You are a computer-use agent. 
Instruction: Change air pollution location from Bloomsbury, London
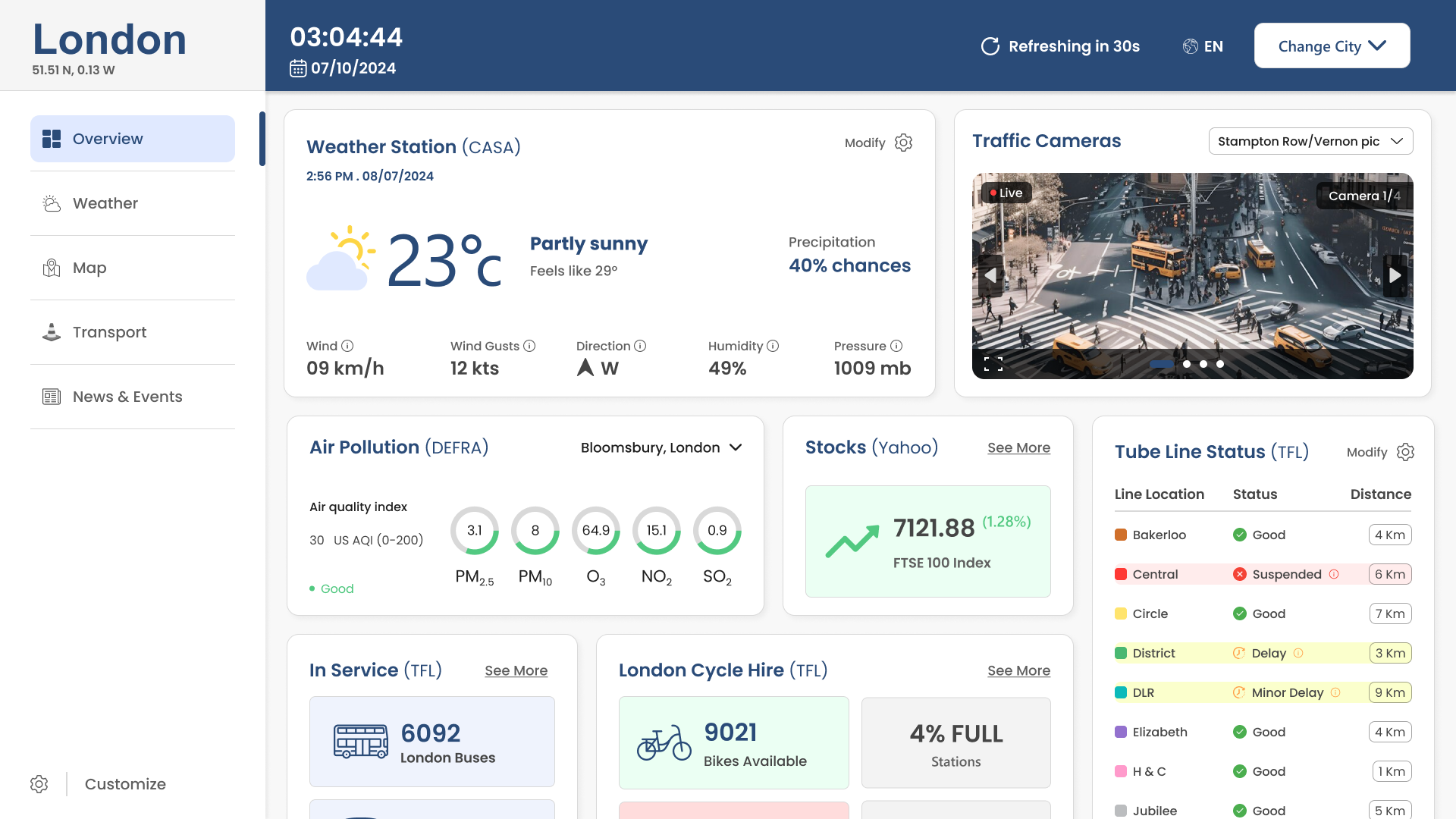click(661, 447)
